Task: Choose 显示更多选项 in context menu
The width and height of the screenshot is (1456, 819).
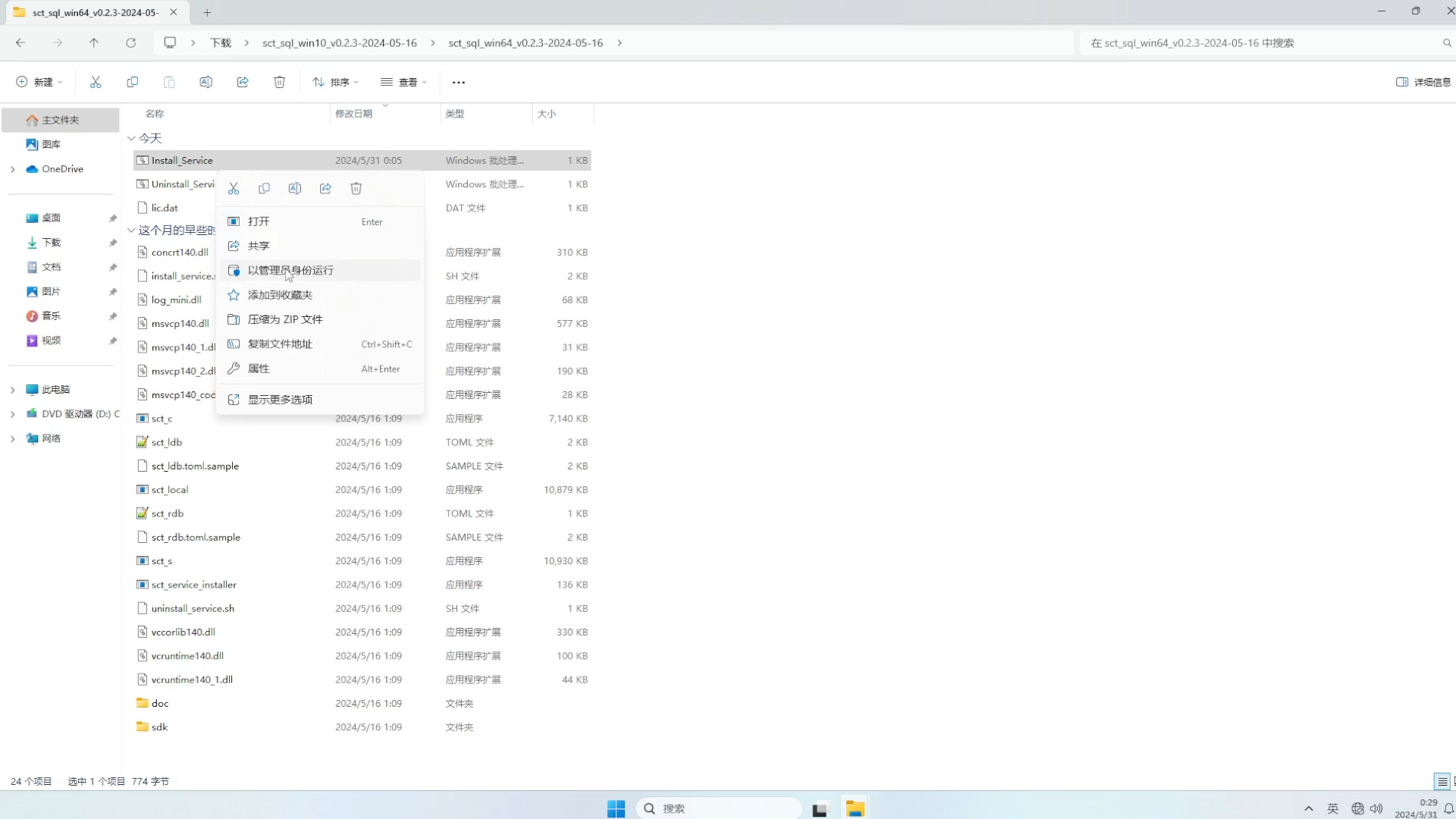Action: pos(280,400)
